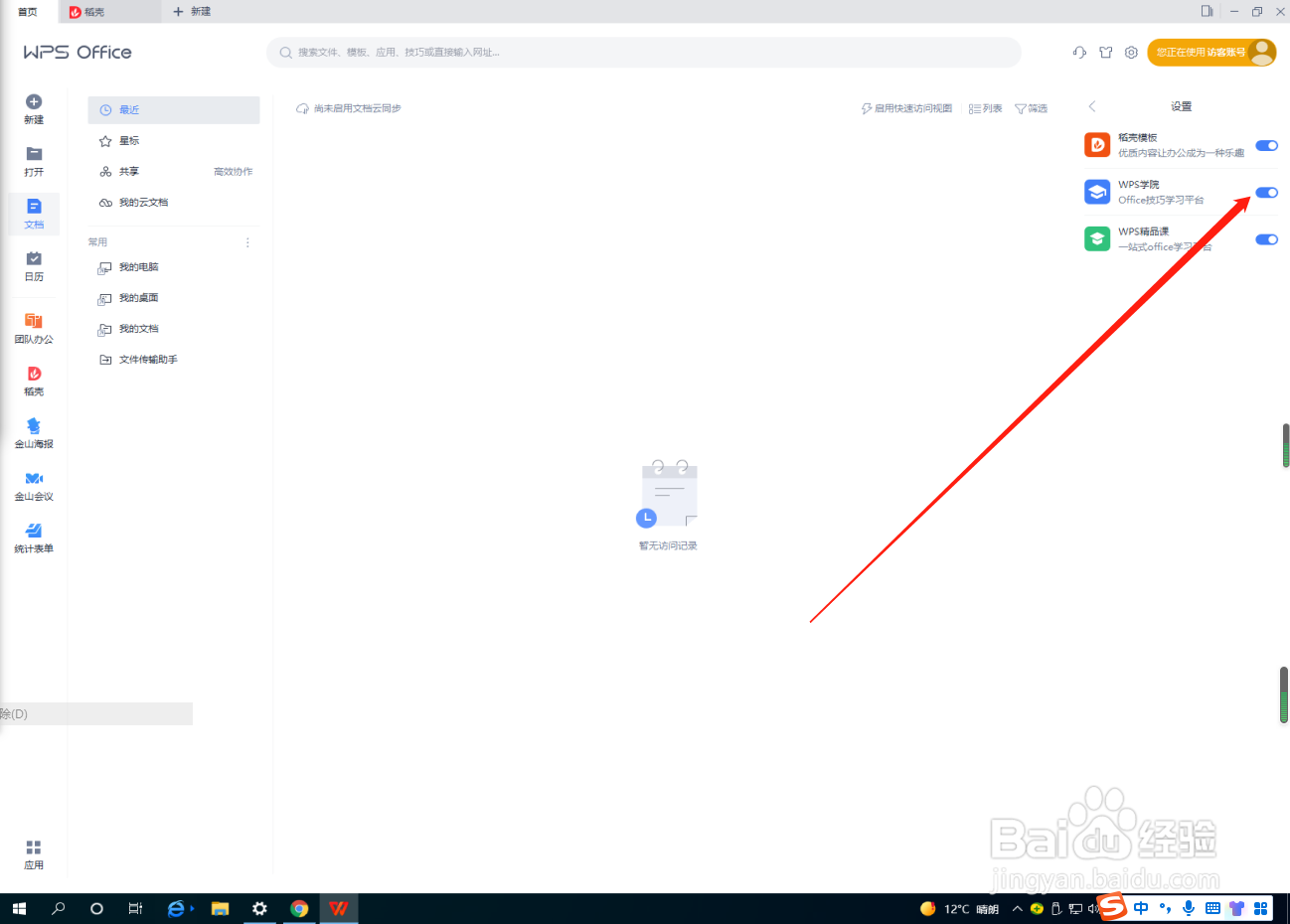
Task: Open the 筛选 filter dropdown
Action: pyautogui.click(x=1032, y=108)
